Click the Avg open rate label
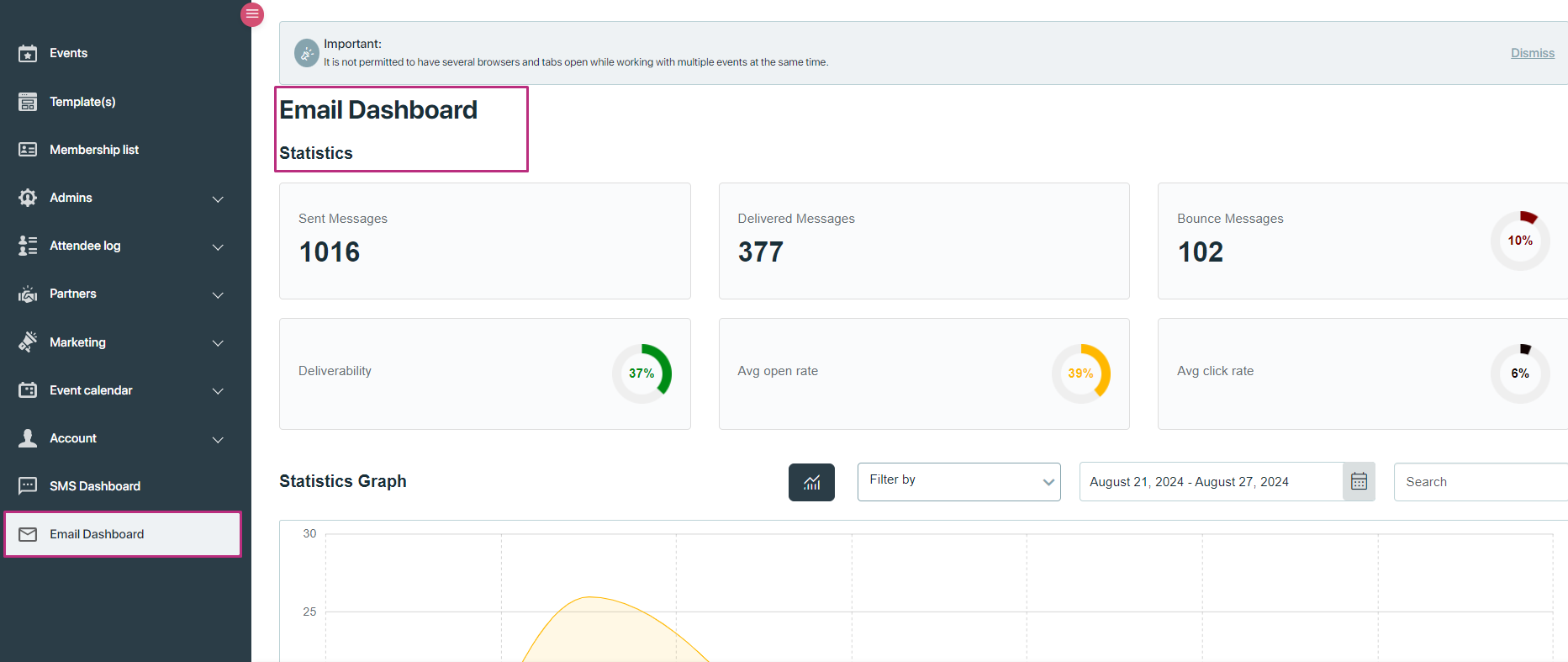Viewport: 1568px width, 662px height. click(x=778, y=371)
